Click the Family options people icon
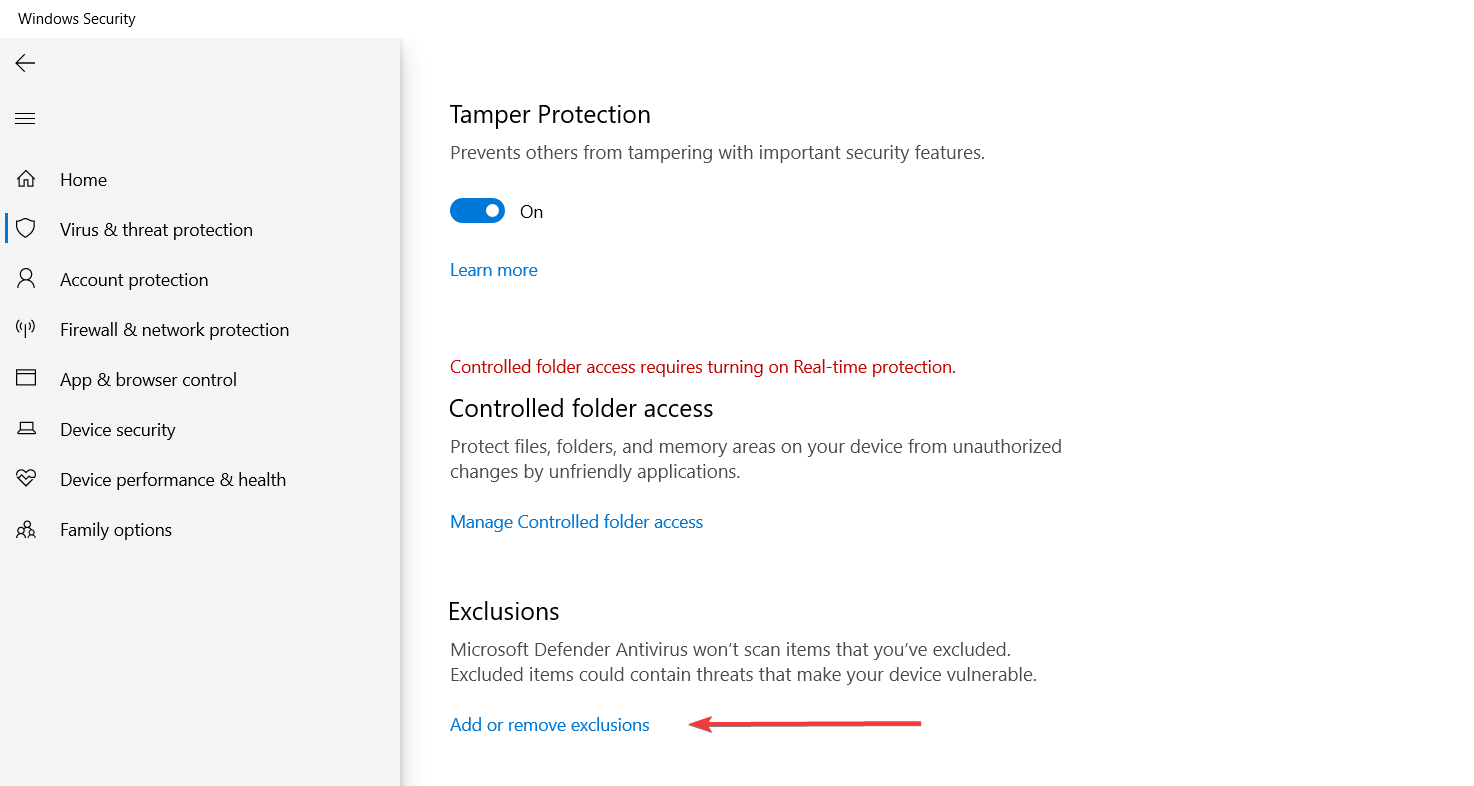1474x786 pixels. [x=26, y=529]
